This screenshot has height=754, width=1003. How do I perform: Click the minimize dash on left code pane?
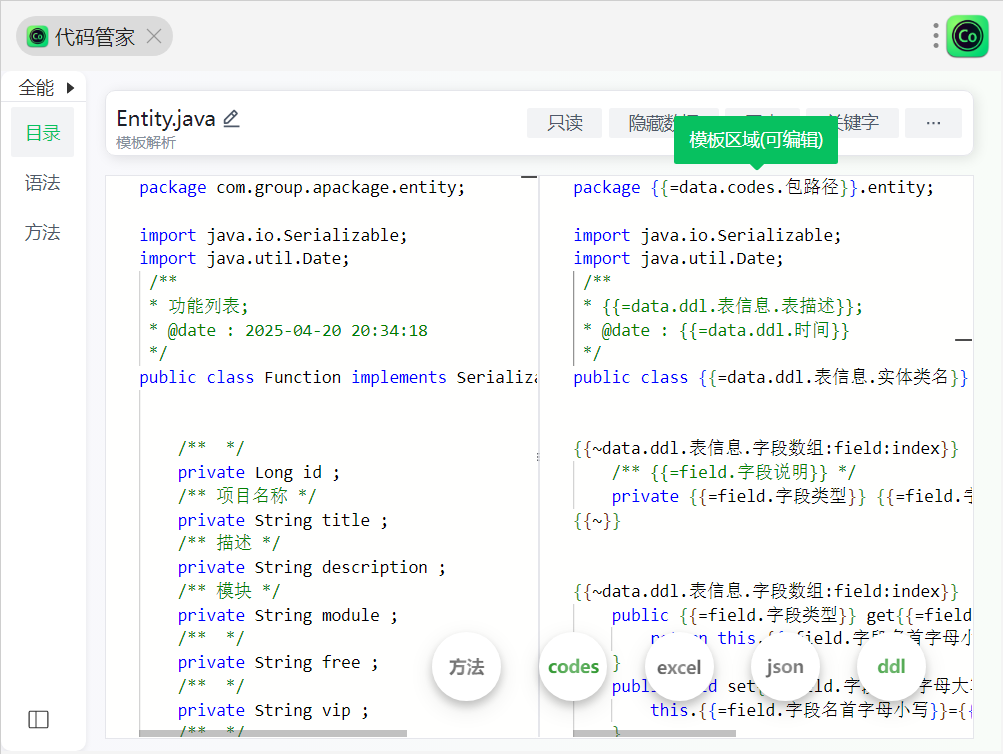(x=529, y=177)
